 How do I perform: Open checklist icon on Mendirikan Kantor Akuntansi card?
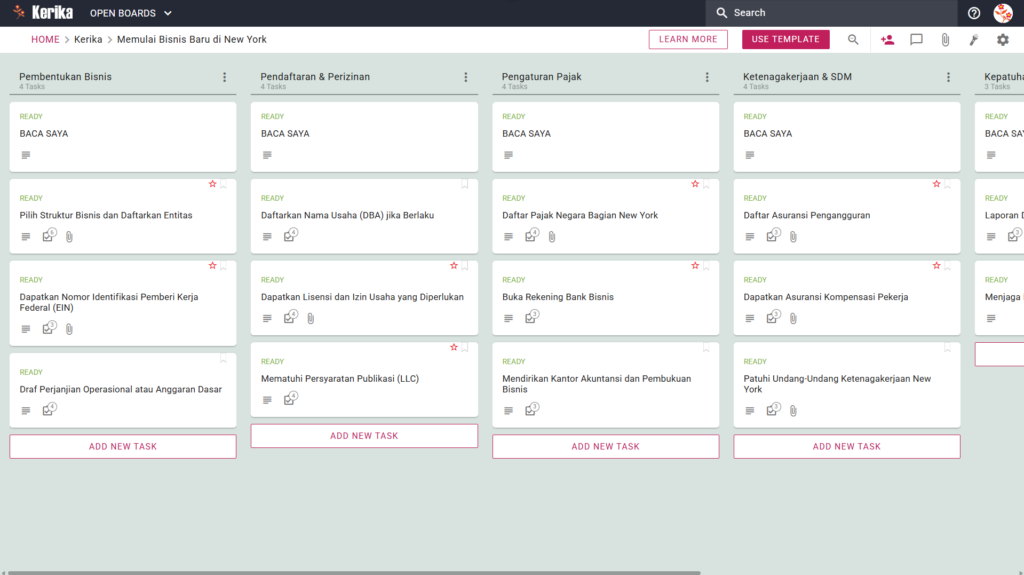click(532, 409)
